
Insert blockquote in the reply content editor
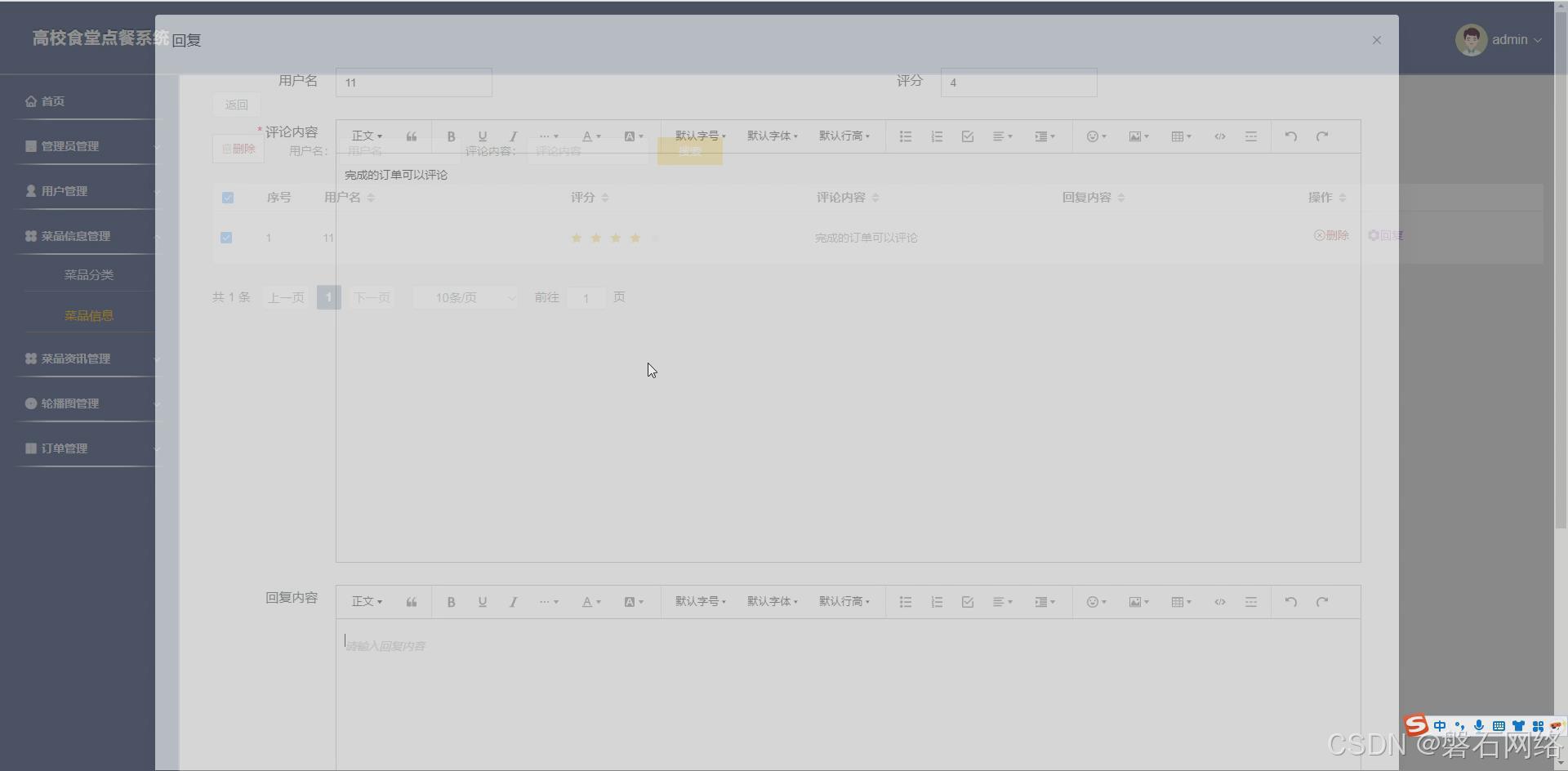(412, 602)
